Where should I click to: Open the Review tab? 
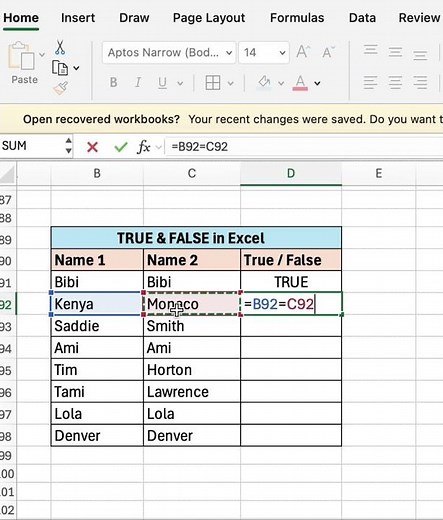point(419,18)
